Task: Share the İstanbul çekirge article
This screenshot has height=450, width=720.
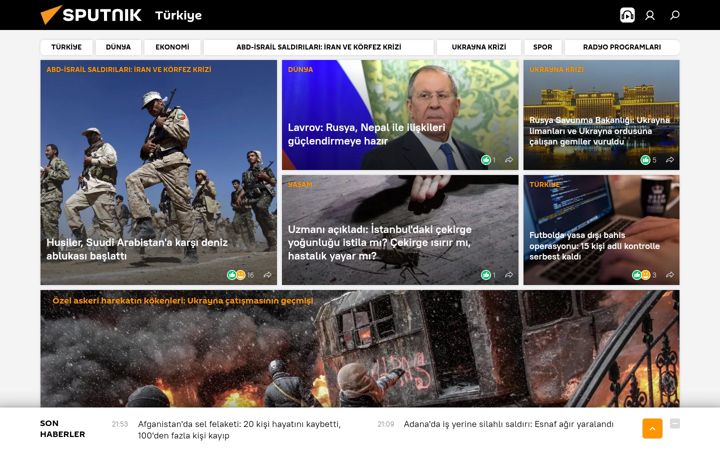Action: point(509,275)
